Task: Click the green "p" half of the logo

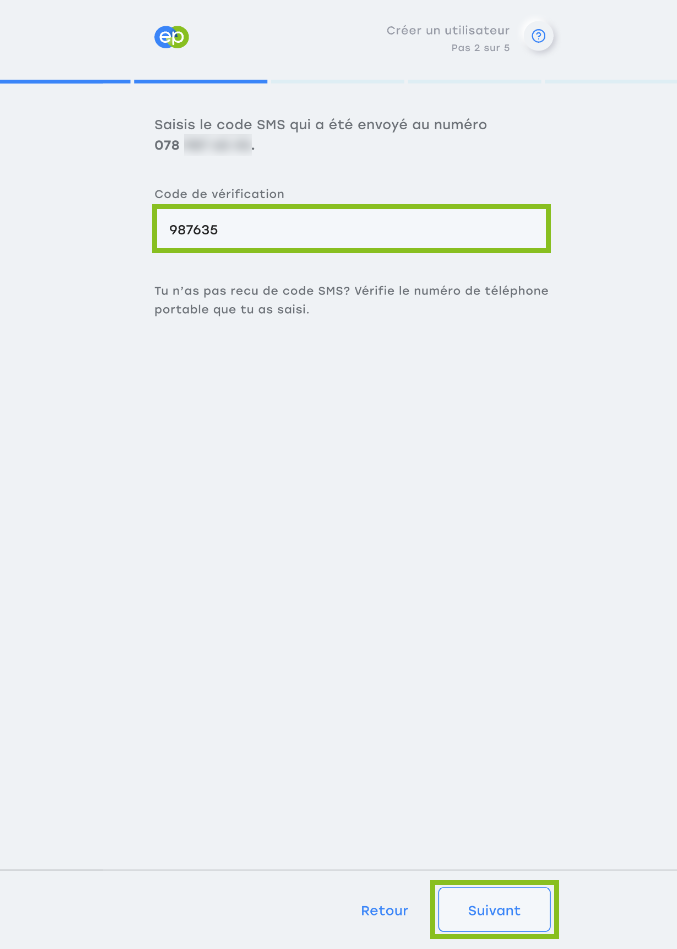Action: tap(180, 38)
